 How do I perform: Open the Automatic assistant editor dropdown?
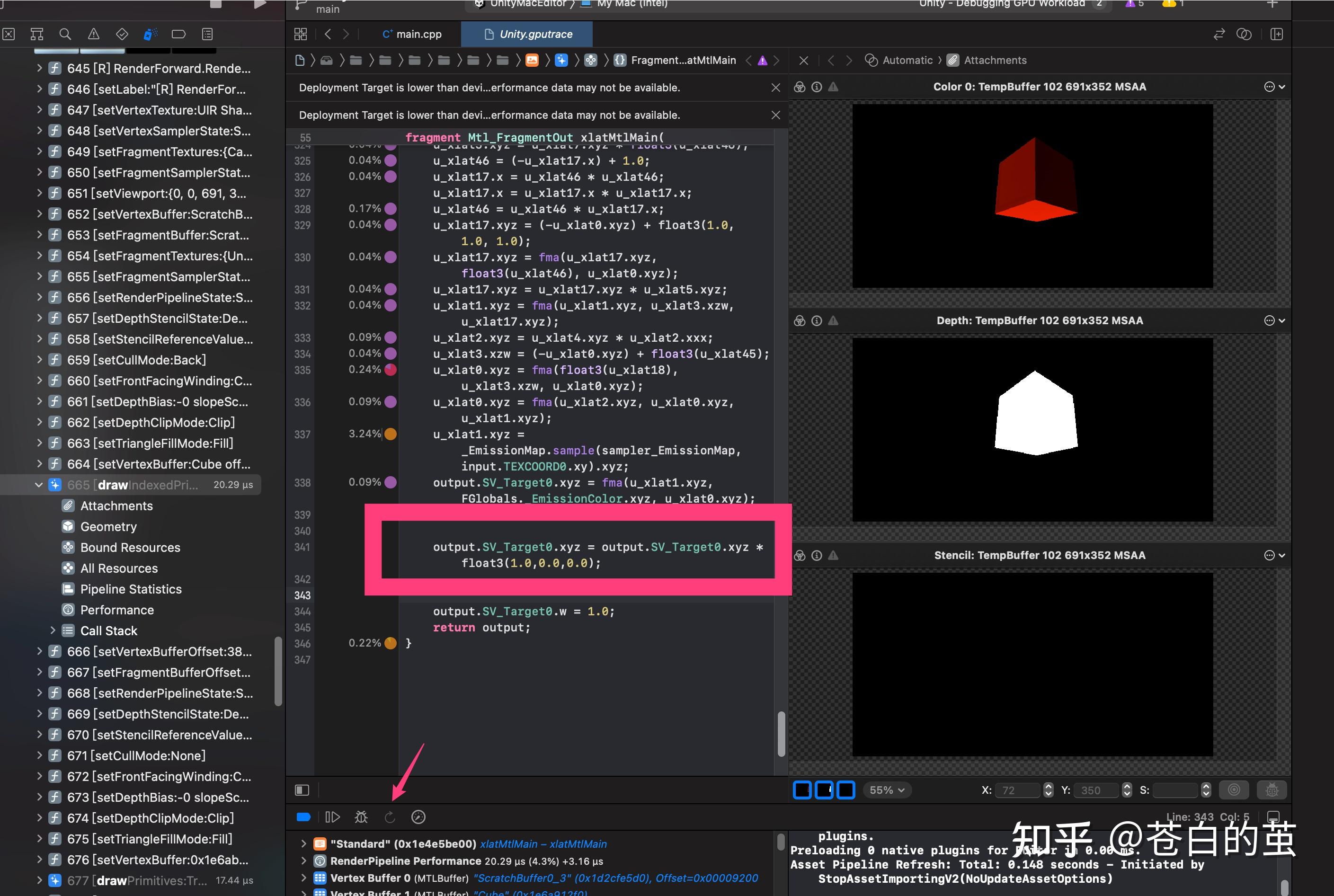click(907, 60)
